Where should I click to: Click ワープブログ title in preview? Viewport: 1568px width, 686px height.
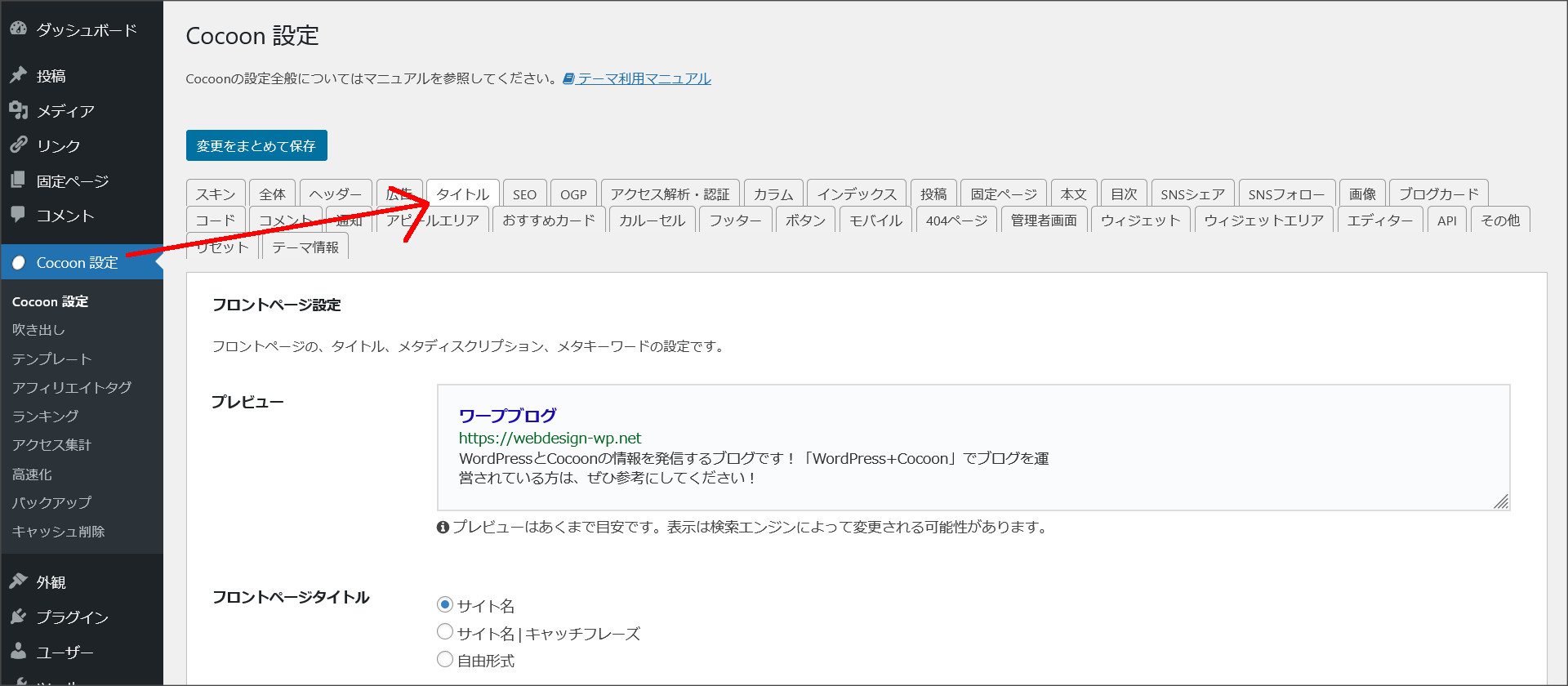507,416
